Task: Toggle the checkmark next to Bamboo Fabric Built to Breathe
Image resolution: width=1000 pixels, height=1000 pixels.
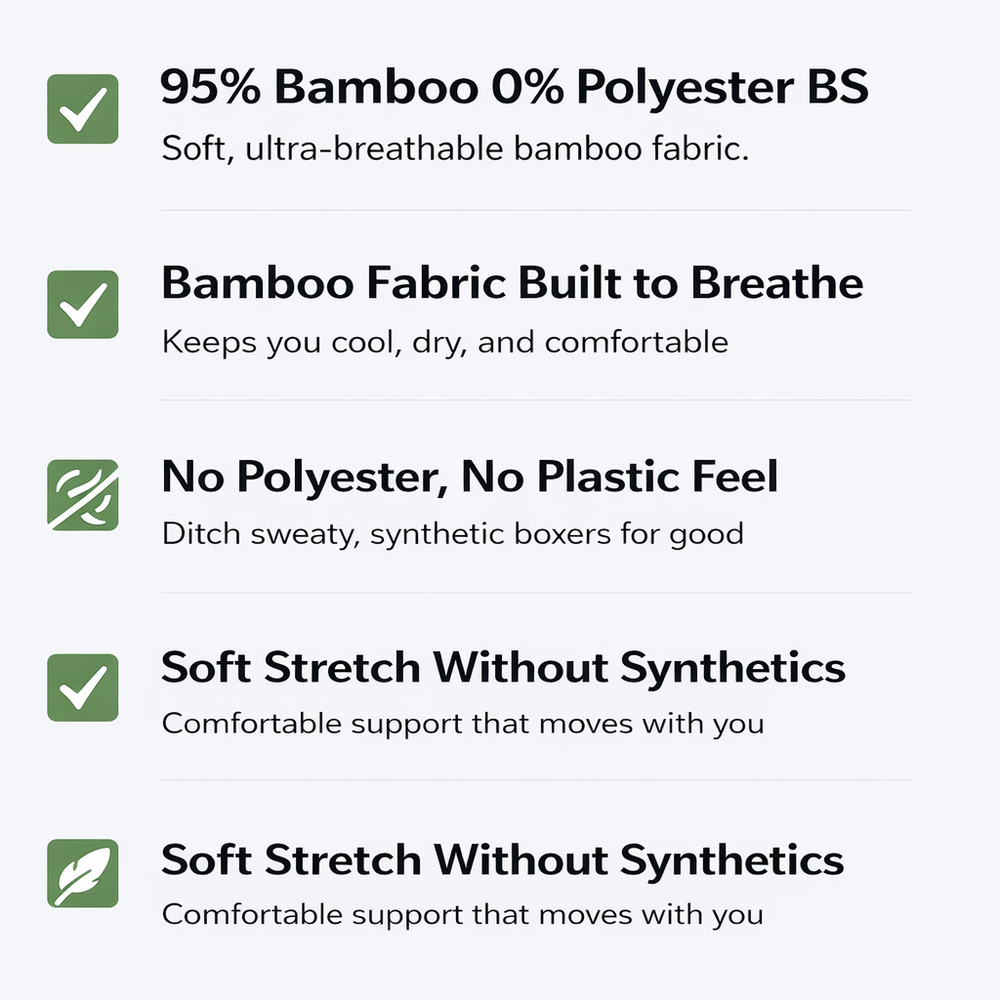Action: (x=83, y=302)
